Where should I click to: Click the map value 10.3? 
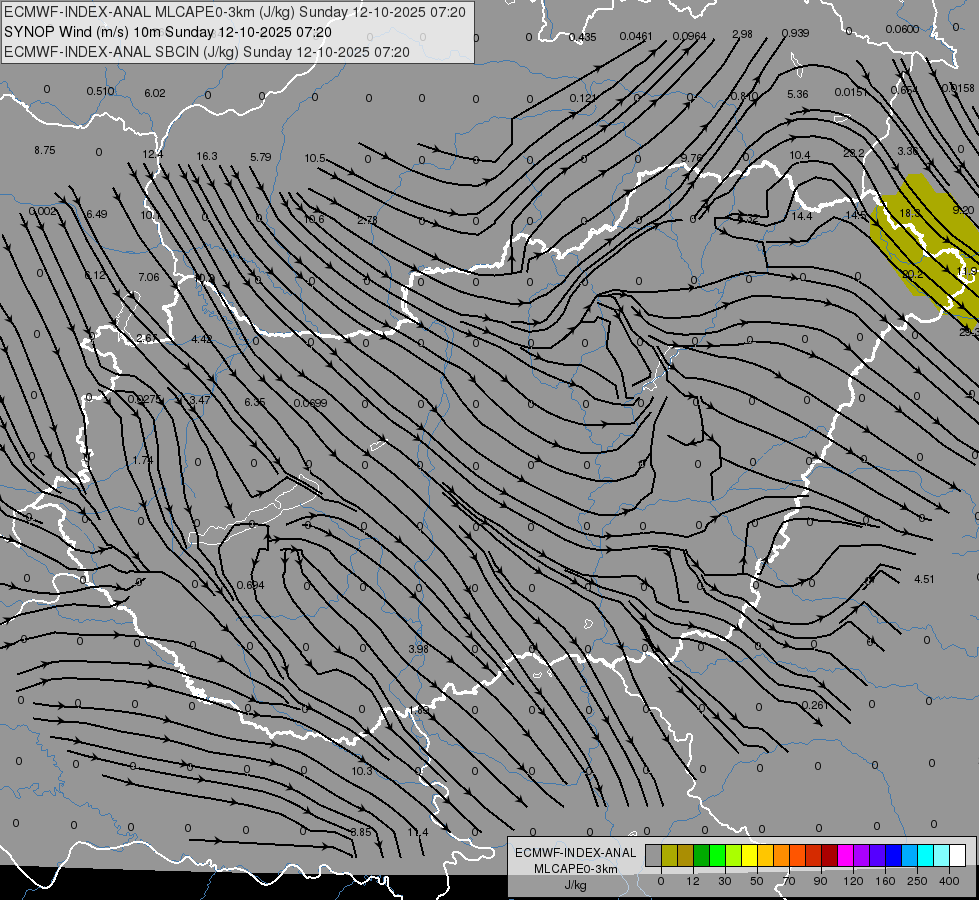(362, 771)
